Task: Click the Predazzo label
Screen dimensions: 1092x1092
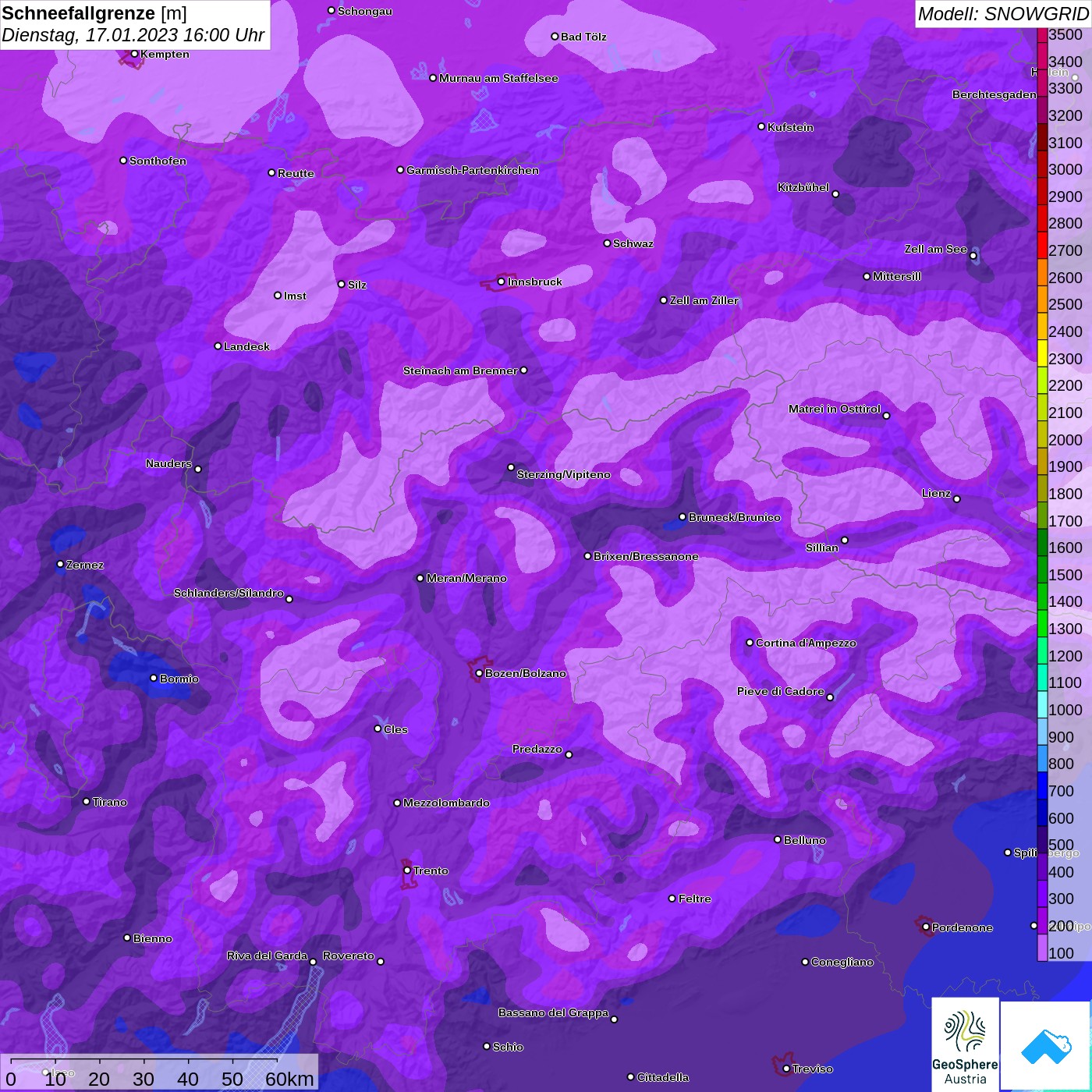Action: 537,749
